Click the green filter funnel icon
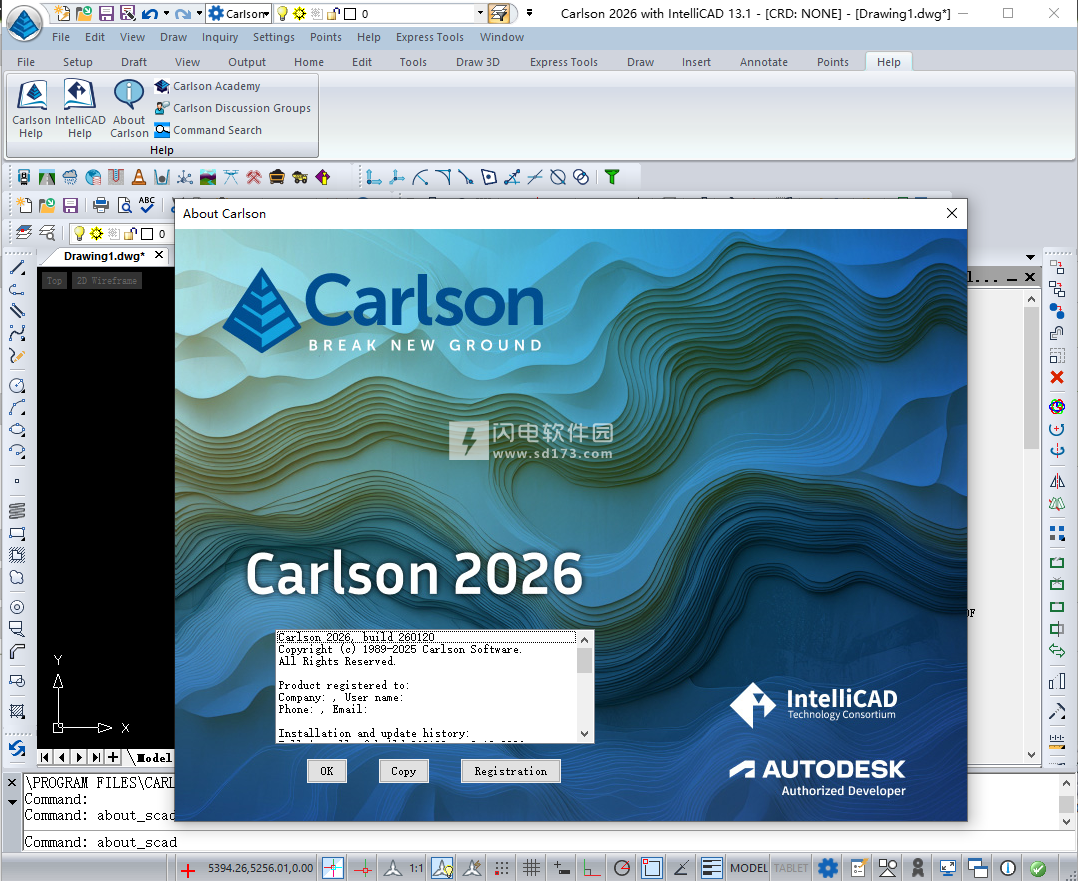The height and width of the screenshot is (881, 1078). [611, 177]
